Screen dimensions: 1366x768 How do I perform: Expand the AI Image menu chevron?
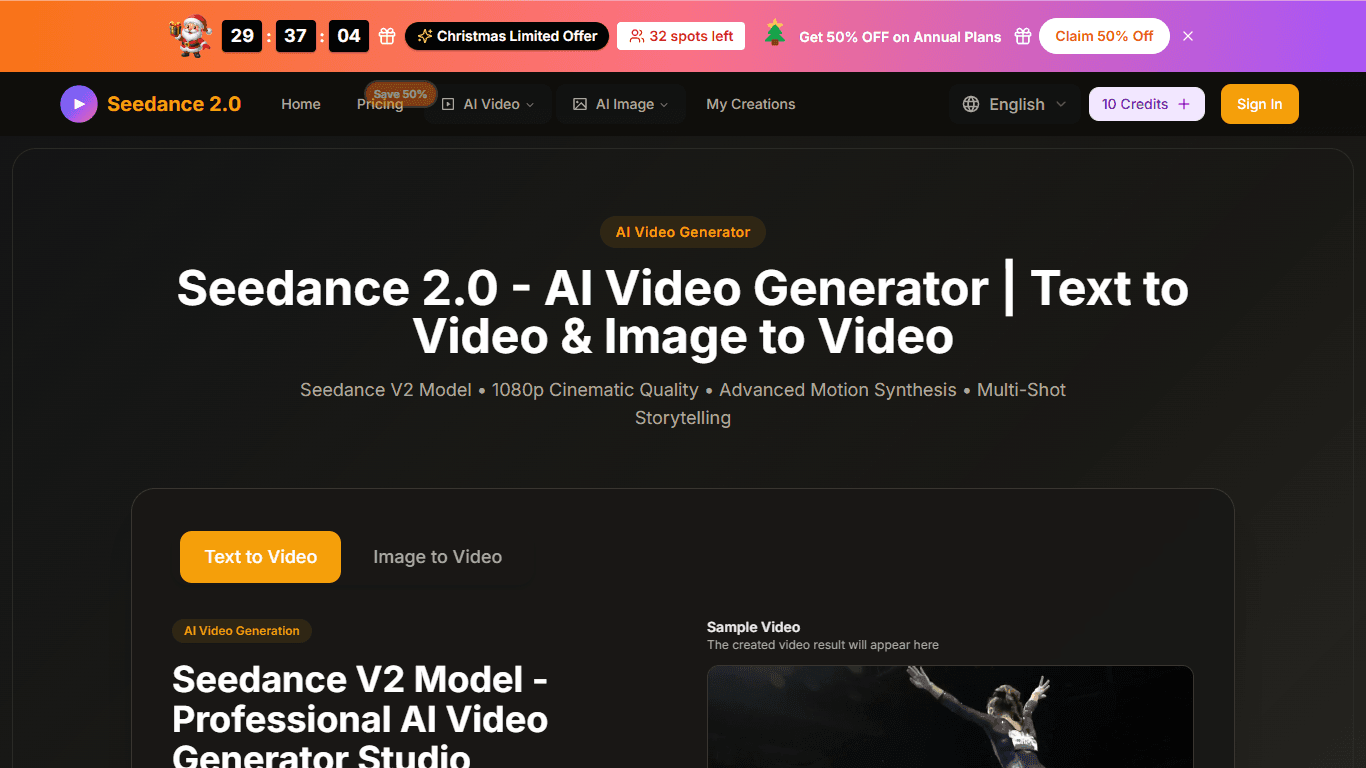tap(664, 105)
